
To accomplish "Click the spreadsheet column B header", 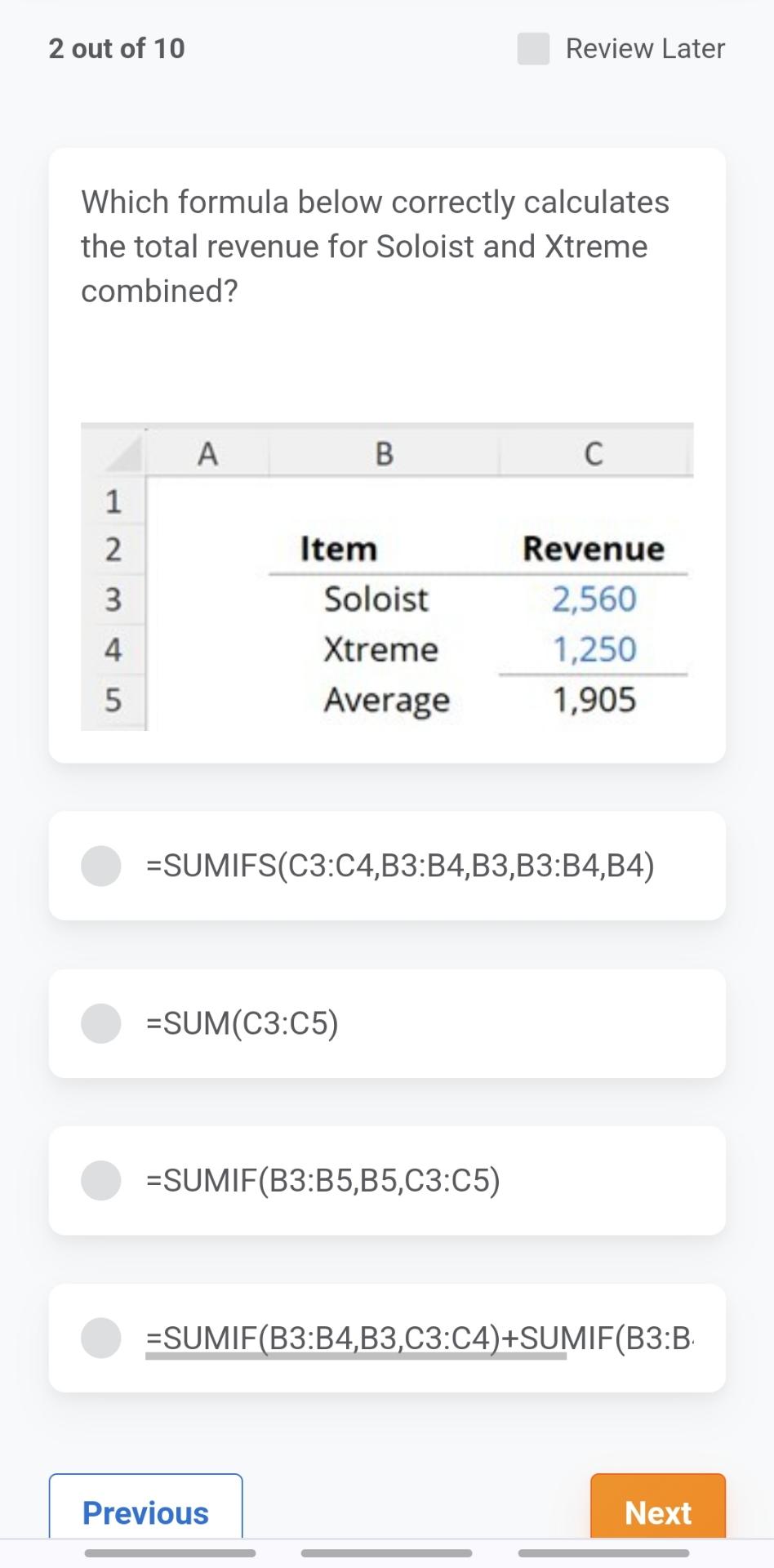I will click(384, 453).
